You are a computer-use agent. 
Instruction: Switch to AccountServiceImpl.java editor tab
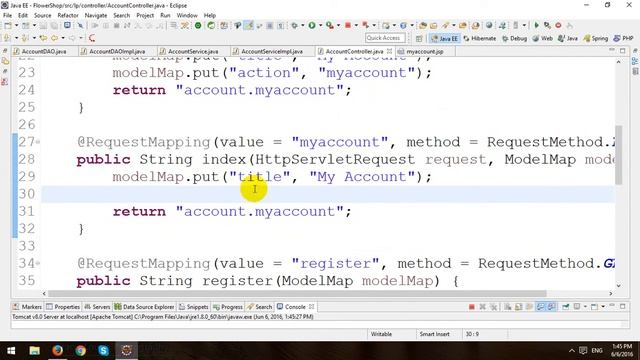(x=272, y=51)
